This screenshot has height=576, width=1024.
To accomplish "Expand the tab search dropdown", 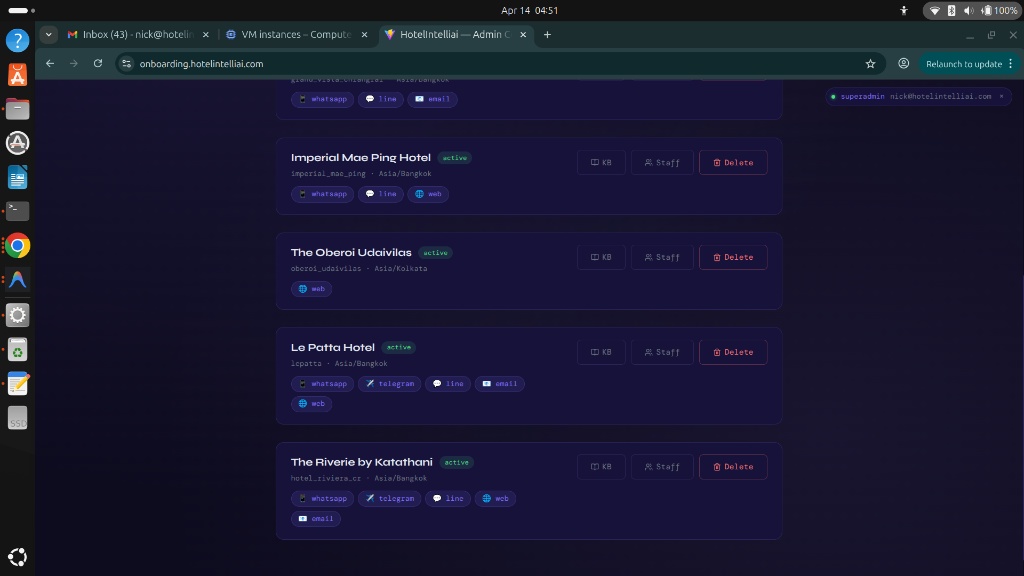I will click(x=48, y=34).
